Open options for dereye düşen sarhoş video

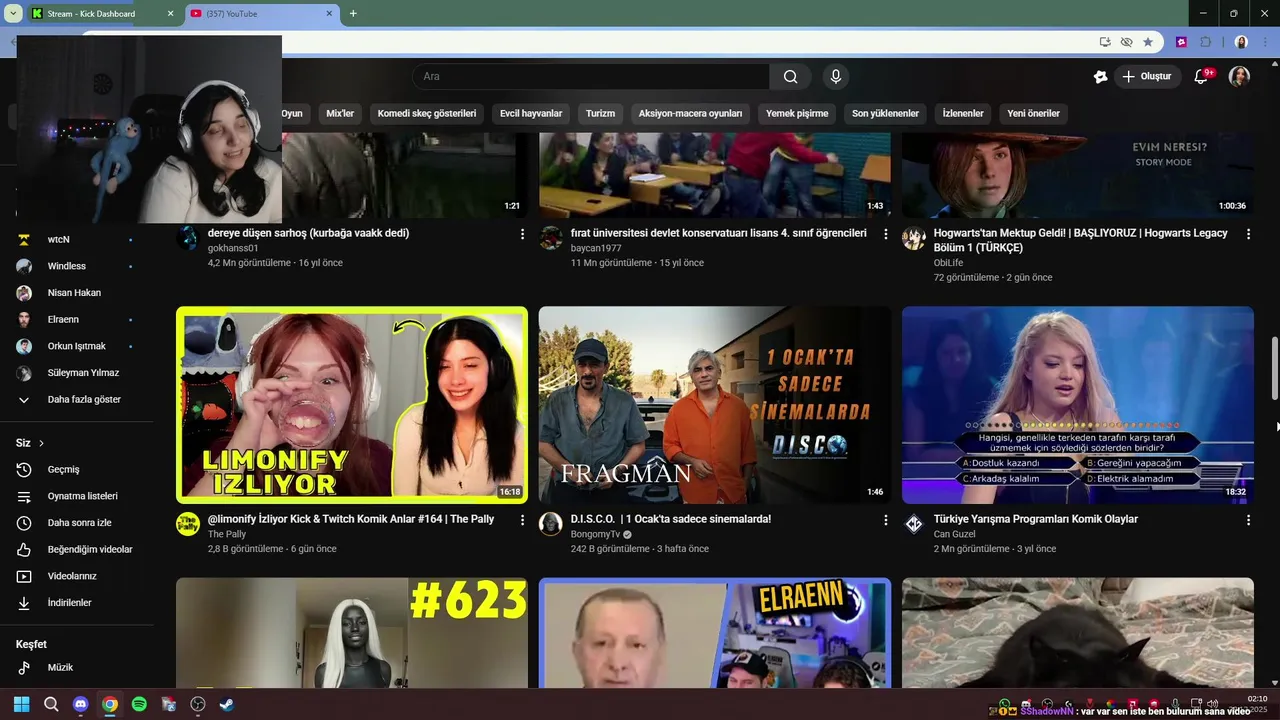point(522,234)
